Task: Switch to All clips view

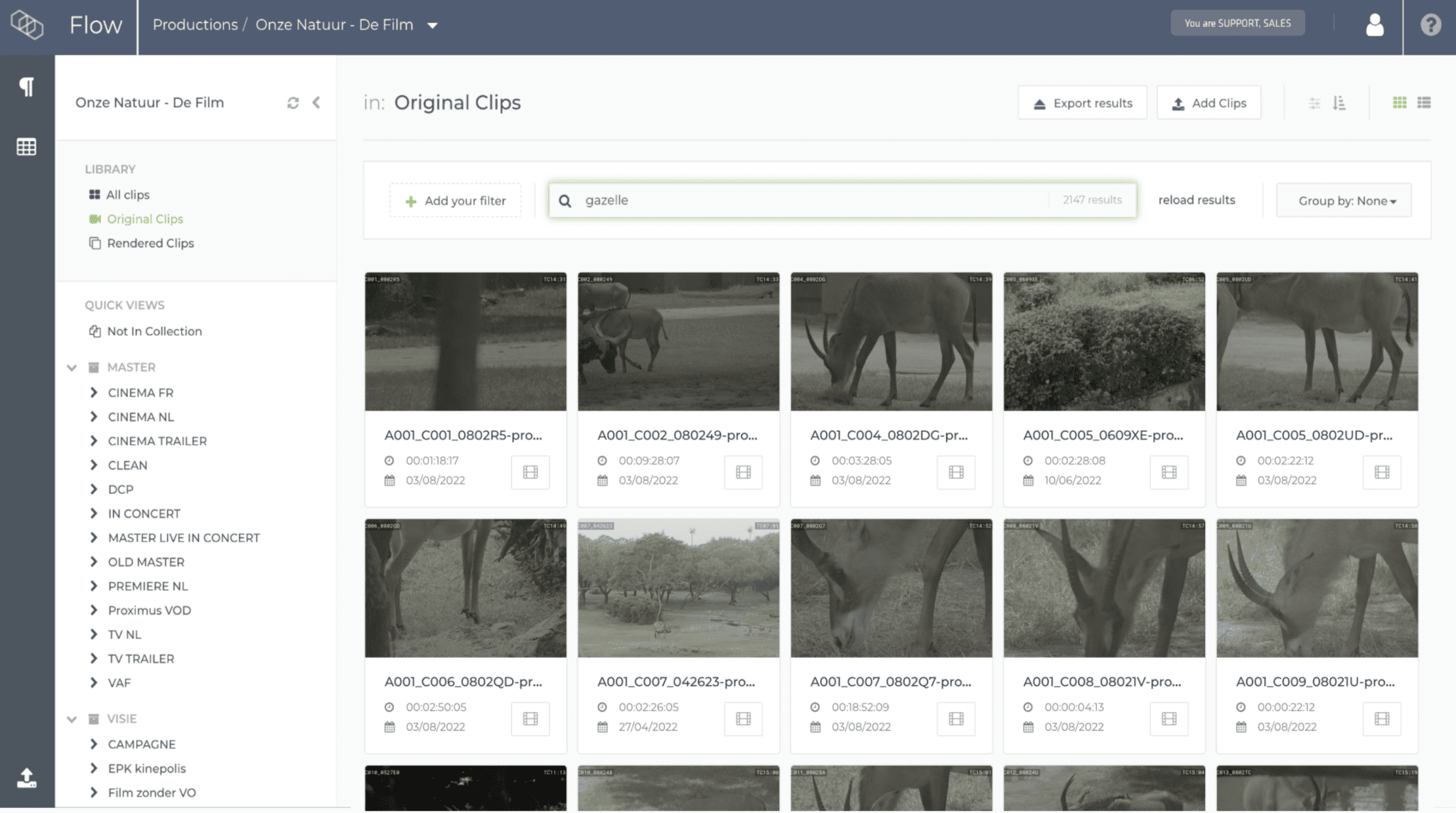Action: tap(128, 194)
